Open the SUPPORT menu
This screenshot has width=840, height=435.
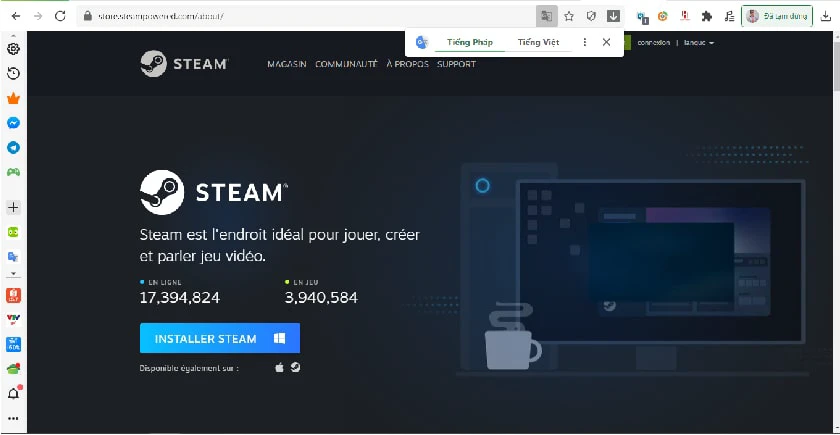pyautogui.click(x=456, y=64)
